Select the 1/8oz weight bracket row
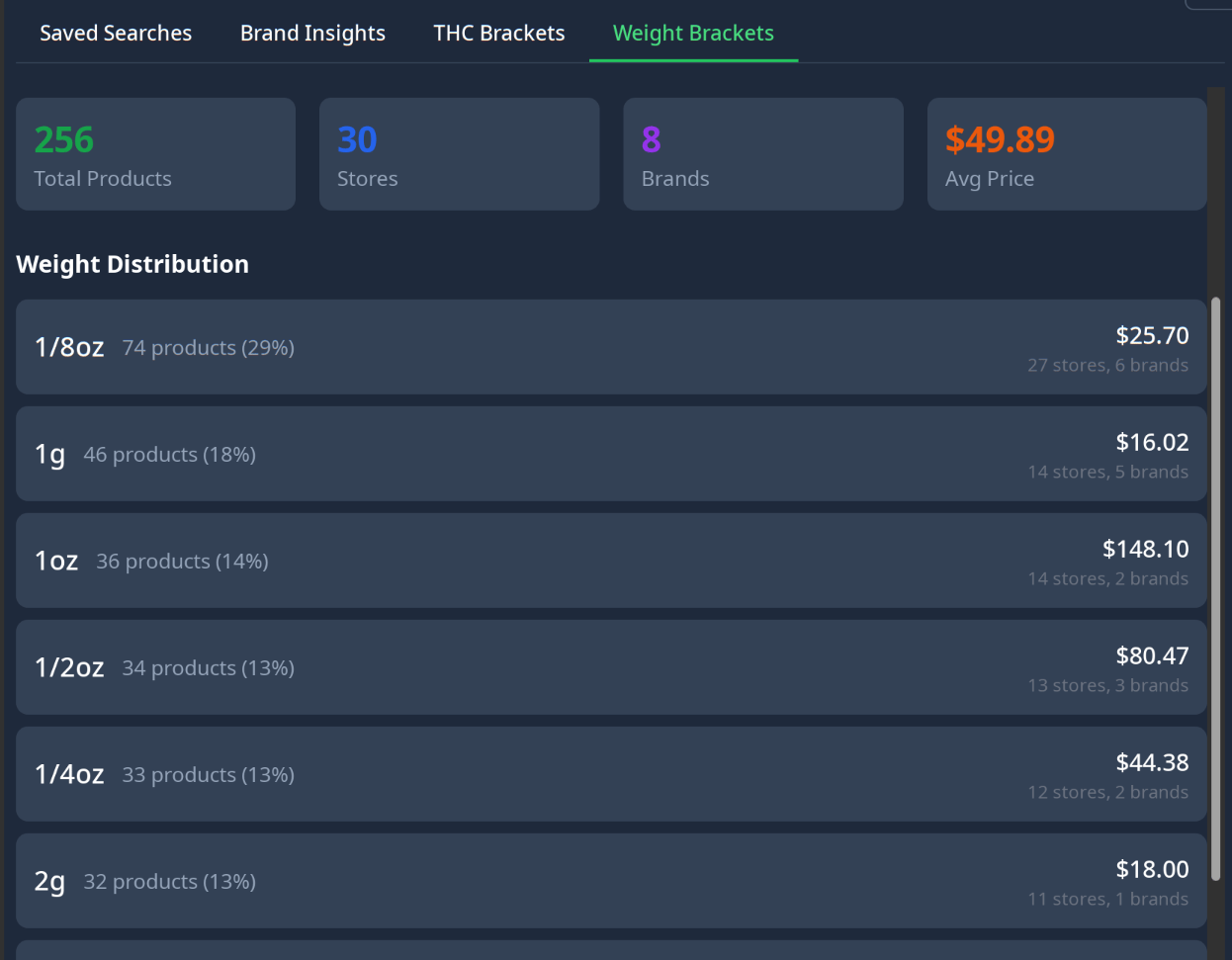The height and width of the screenshot is (960, 1232). (x=611, y=347)
